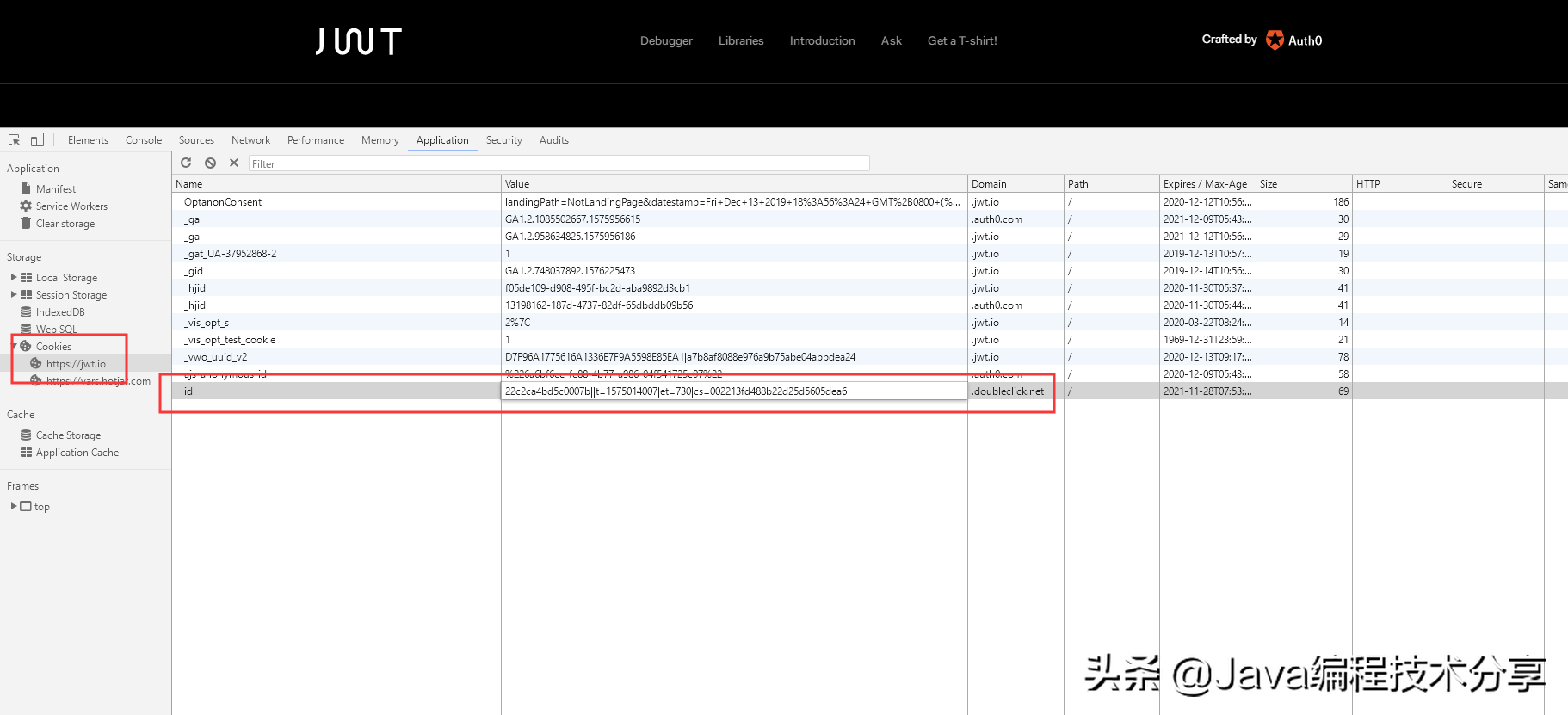The image size is (1568, 715).
Task: Click the Session Storage grid icon
Action: point(27,294)
